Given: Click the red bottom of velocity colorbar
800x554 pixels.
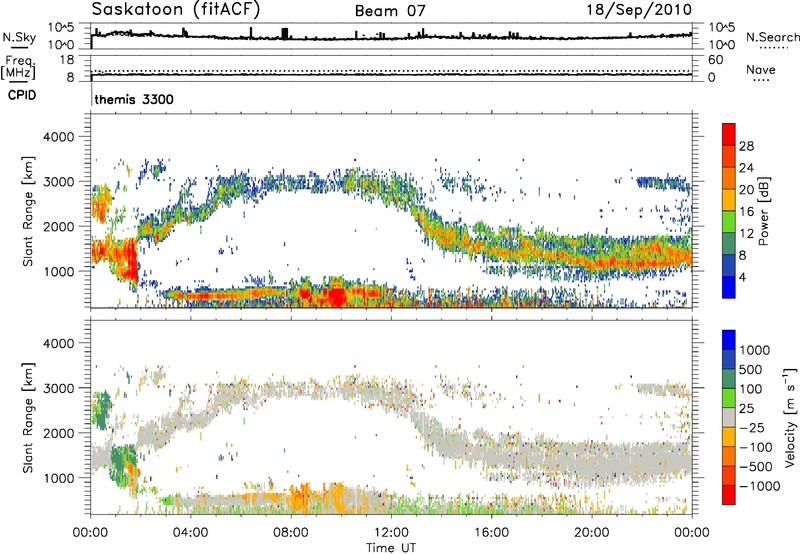Looking at the screenshot, I should click(729, 495).
